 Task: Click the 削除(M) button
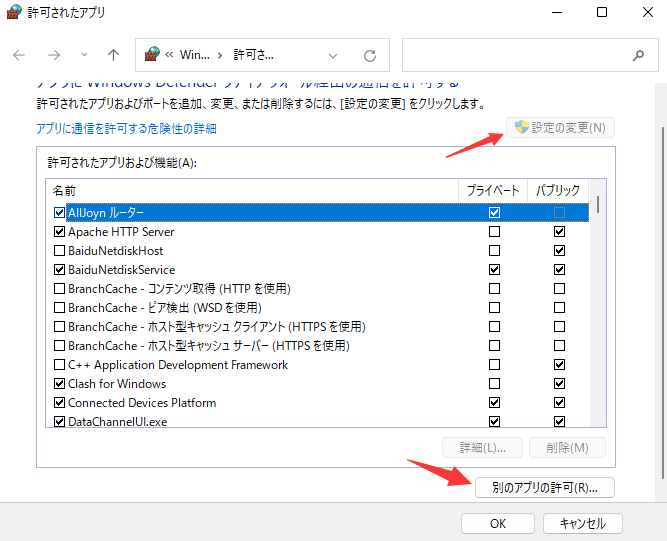click(x=567, y=447)
